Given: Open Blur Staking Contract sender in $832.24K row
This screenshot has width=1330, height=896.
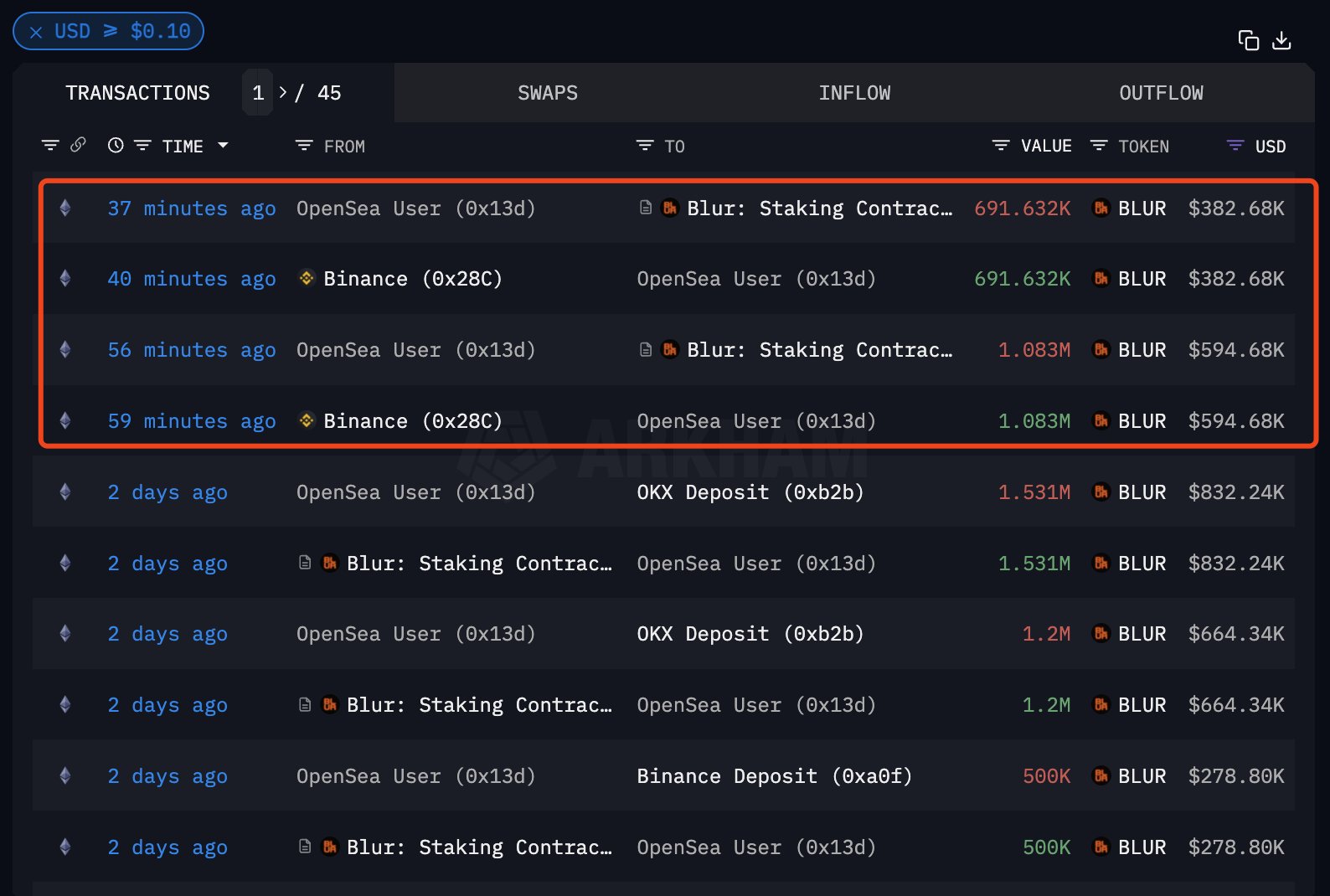Looking at the screenshot, I should (479, 564).
